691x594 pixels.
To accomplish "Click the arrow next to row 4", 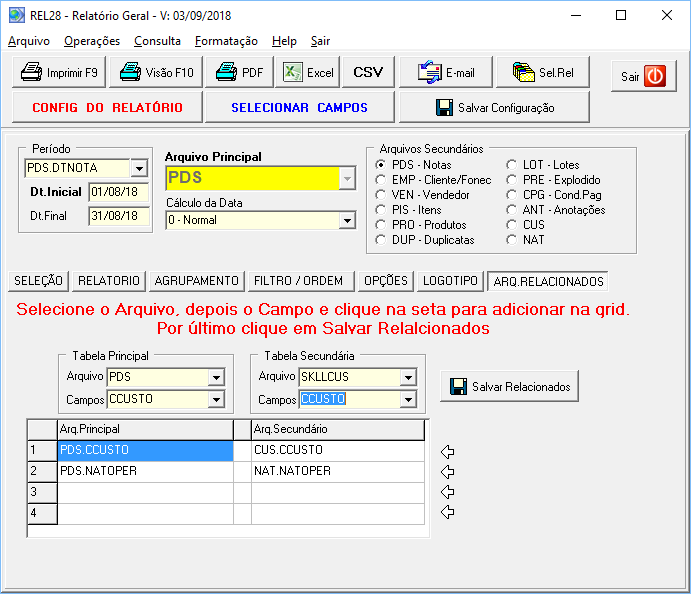I will point(447,512).
